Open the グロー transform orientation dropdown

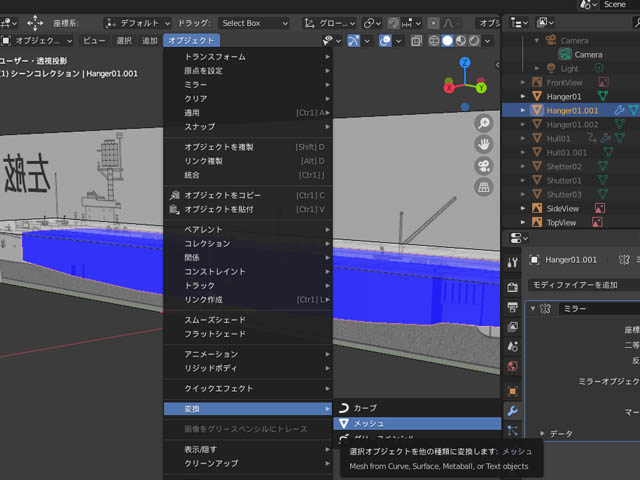pyautogui.click(x=330, y=23)
